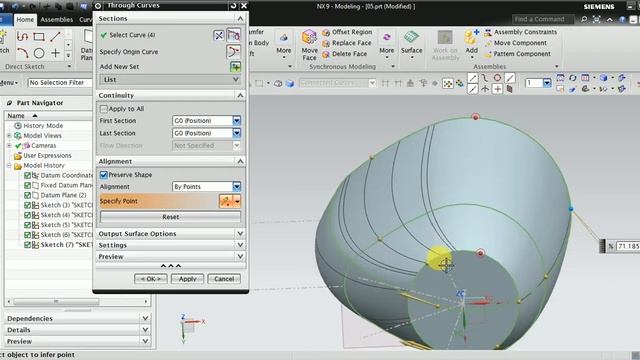Click the Find a Command search field
This screenshot has height=360, width=640.
(x=542, y=19)
